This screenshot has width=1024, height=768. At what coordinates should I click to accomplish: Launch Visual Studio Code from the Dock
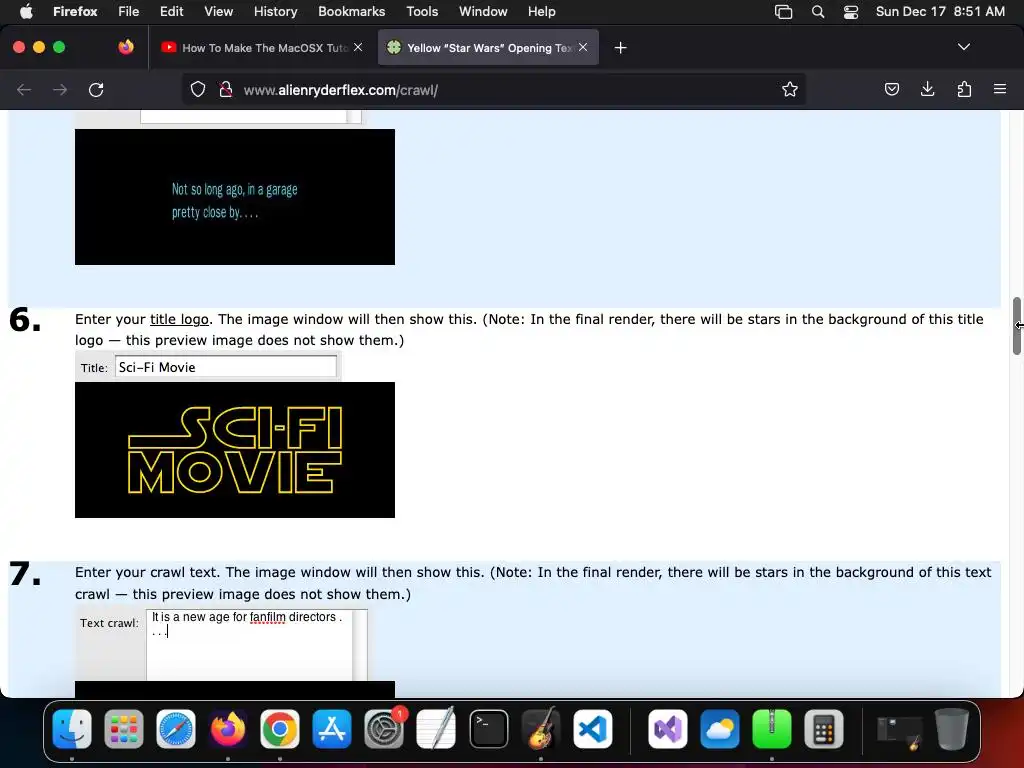(592, 729)
